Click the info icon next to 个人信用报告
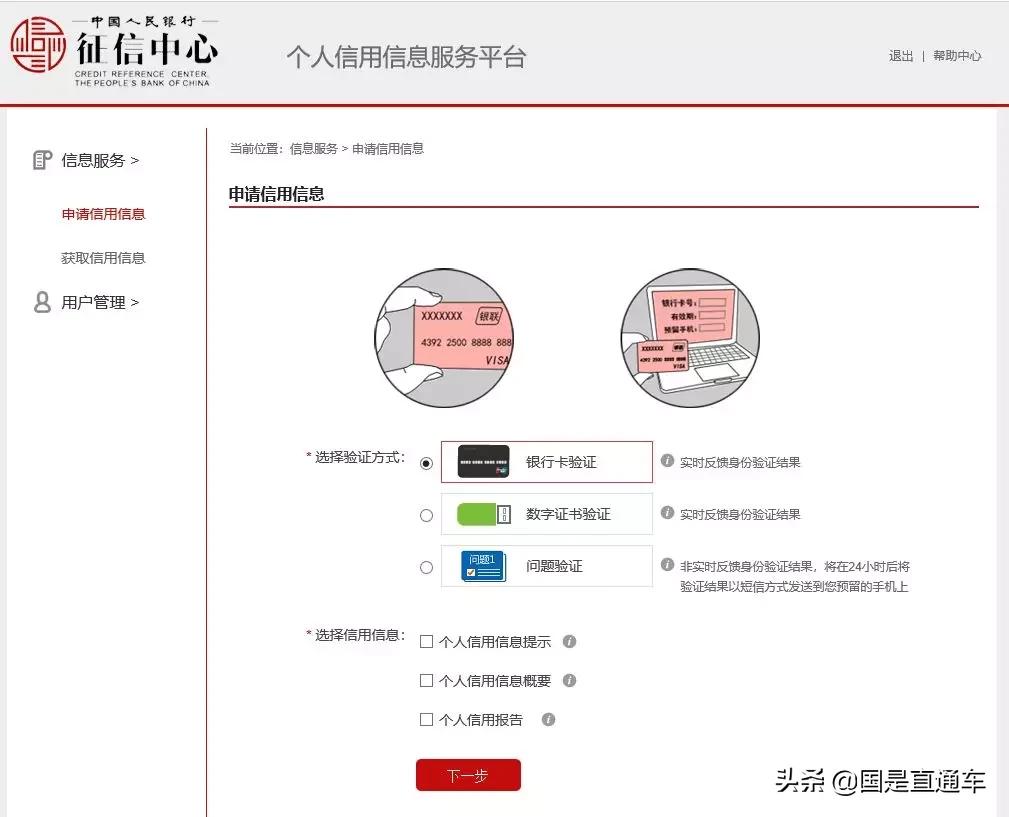The width and height of the screenshot is (1009, 817). tap(547, 718)
